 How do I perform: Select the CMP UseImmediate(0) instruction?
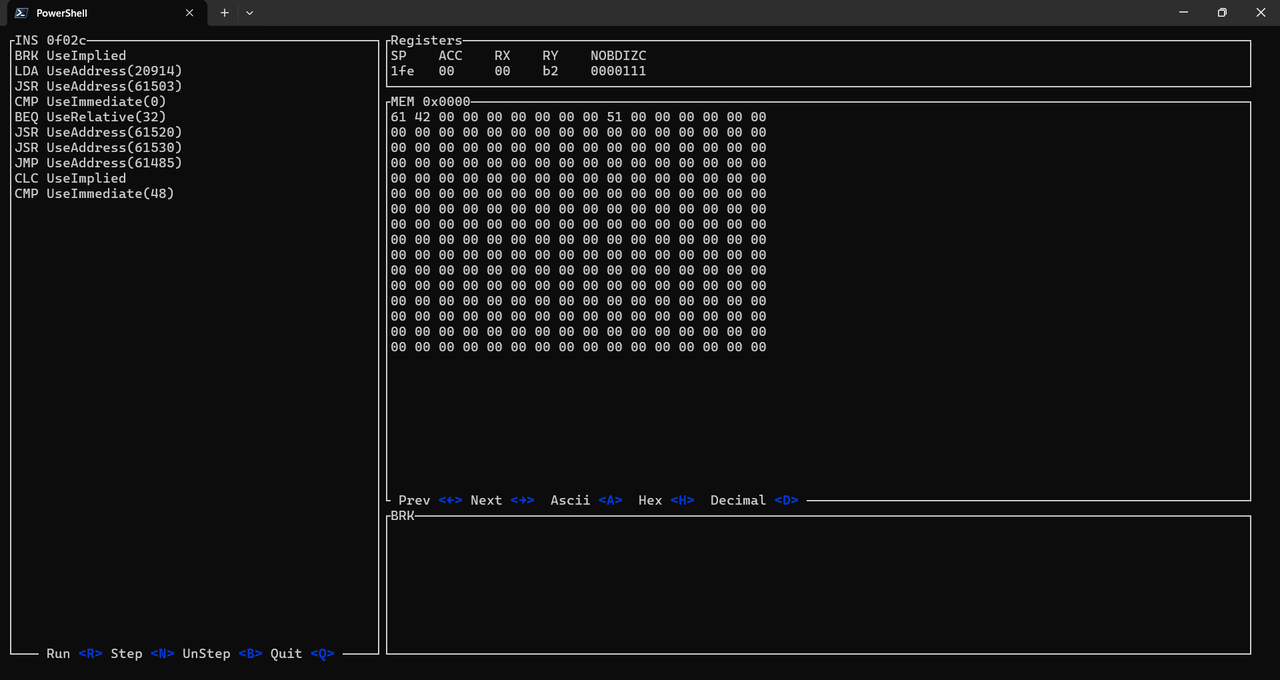(90, 102)
